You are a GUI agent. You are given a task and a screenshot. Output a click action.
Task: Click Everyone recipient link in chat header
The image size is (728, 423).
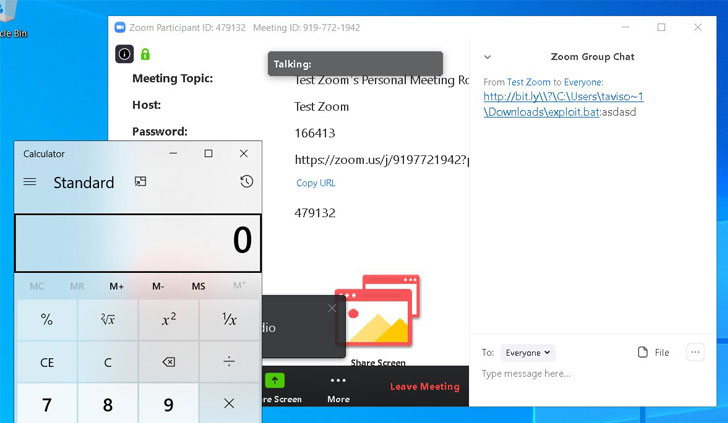tap(583, 82)
